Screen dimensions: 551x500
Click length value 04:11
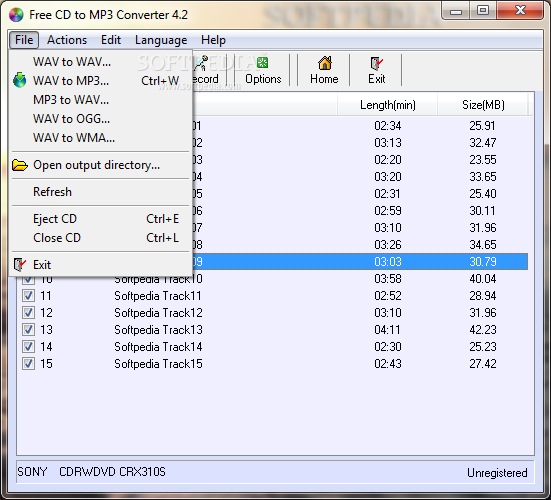tap(387, 330)
